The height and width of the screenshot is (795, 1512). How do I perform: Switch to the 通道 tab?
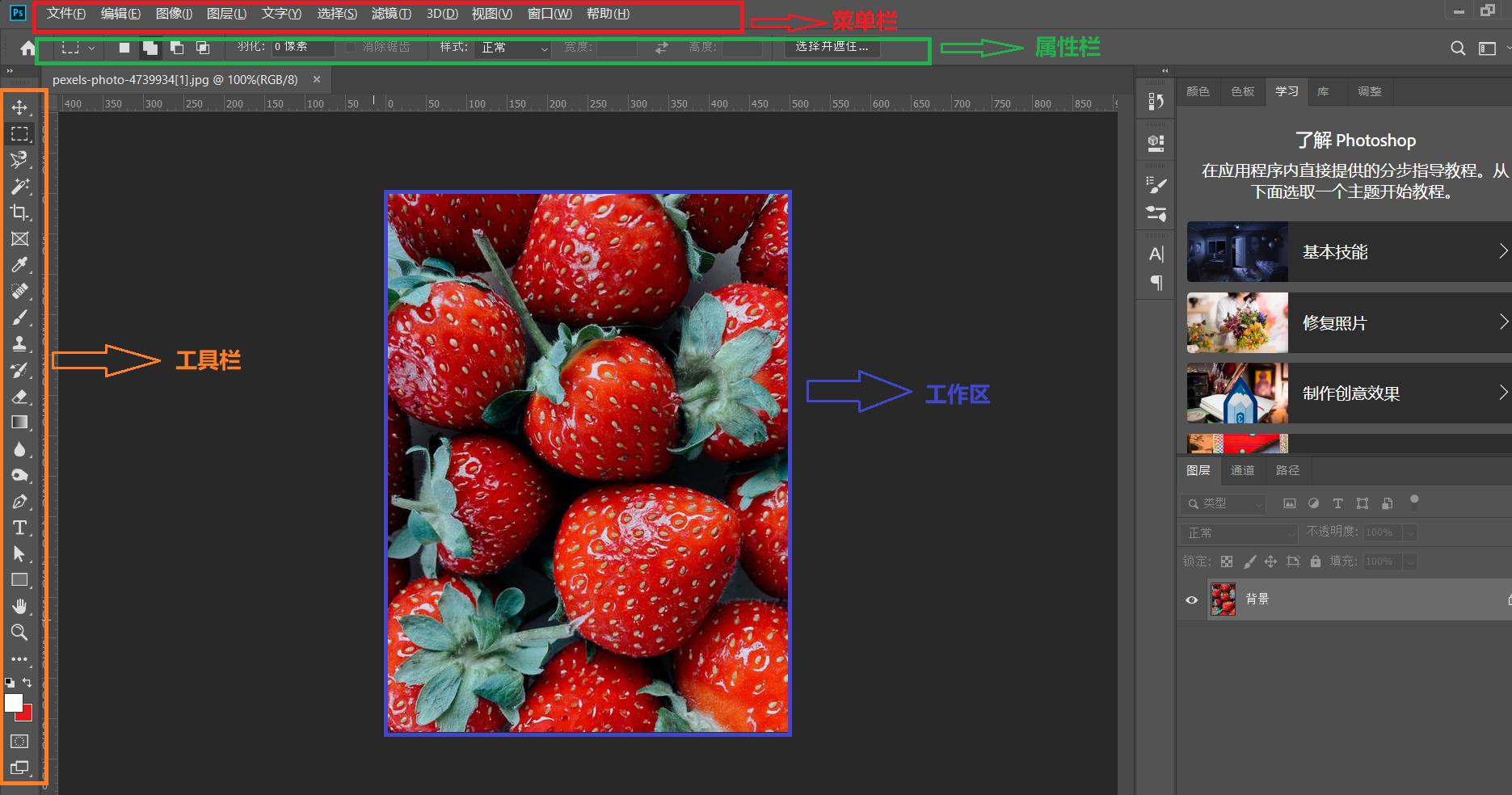1242,470
